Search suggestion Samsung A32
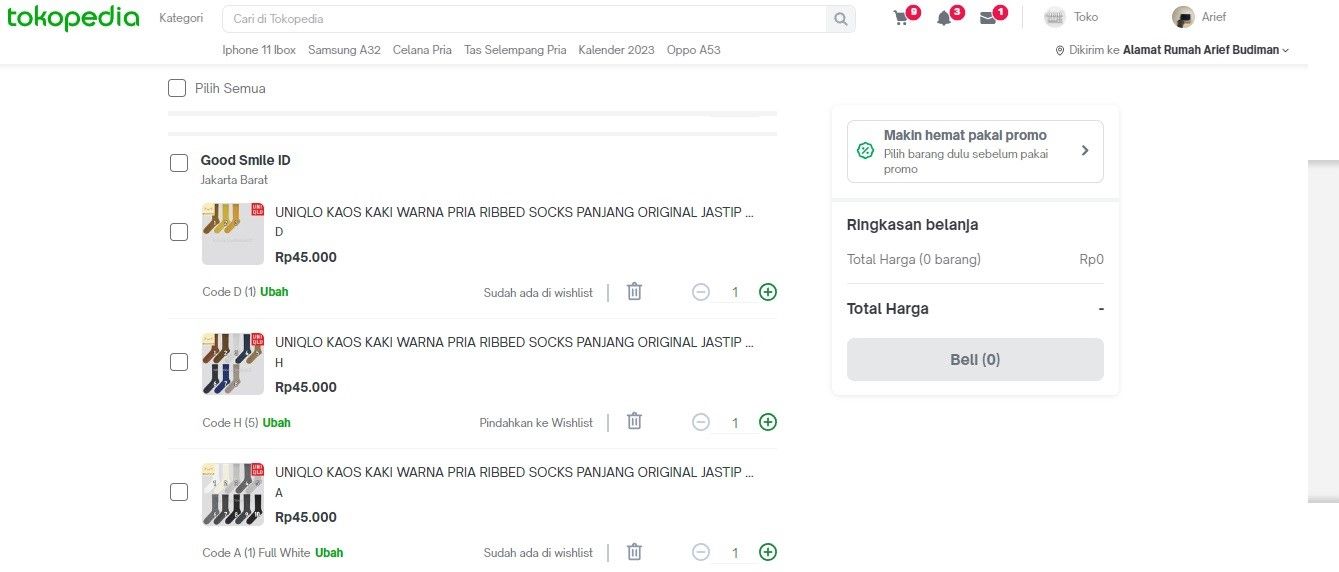 pos(344,50)
